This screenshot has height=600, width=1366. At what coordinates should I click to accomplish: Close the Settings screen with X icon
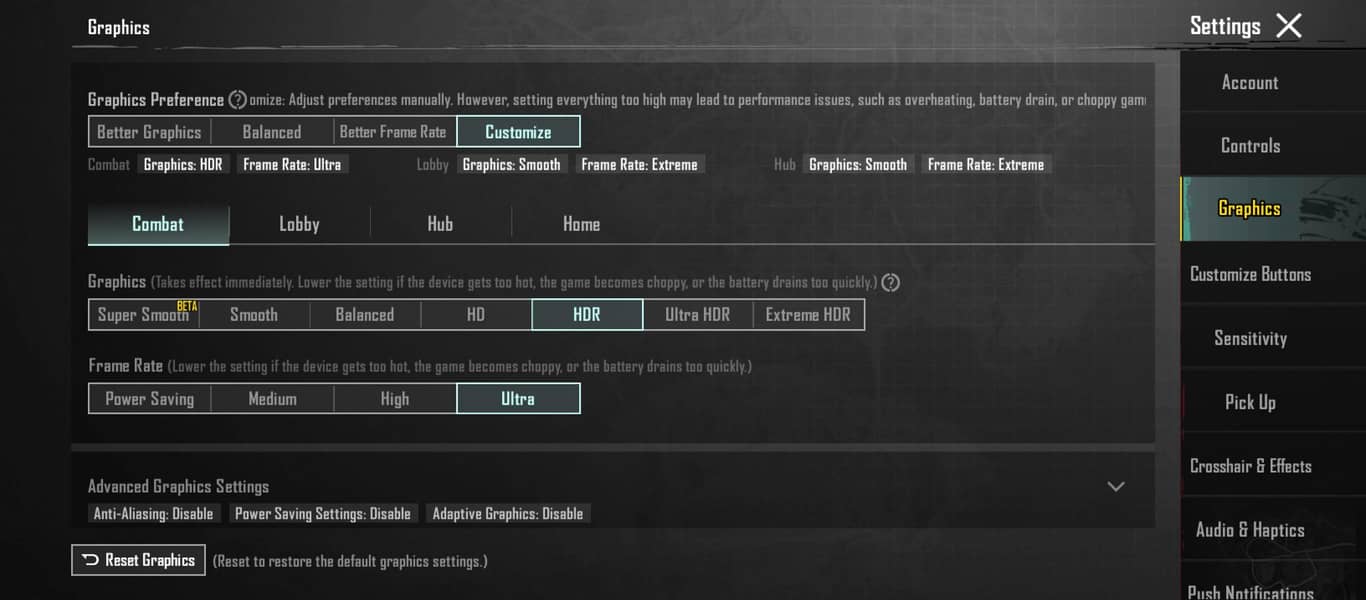[1289, 26]
